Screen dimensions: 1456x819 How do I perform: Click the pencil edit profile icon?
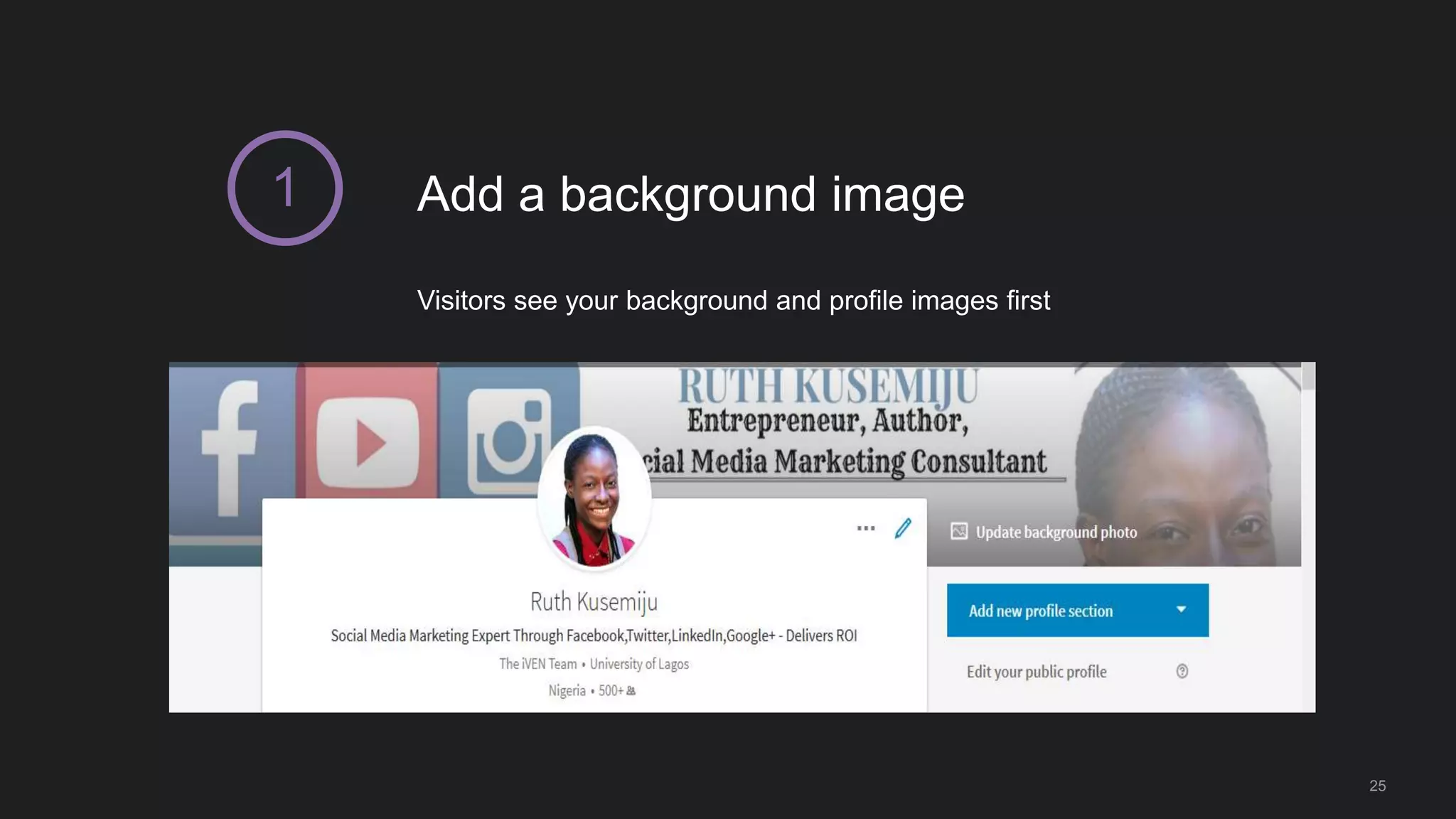coord(903,528)
